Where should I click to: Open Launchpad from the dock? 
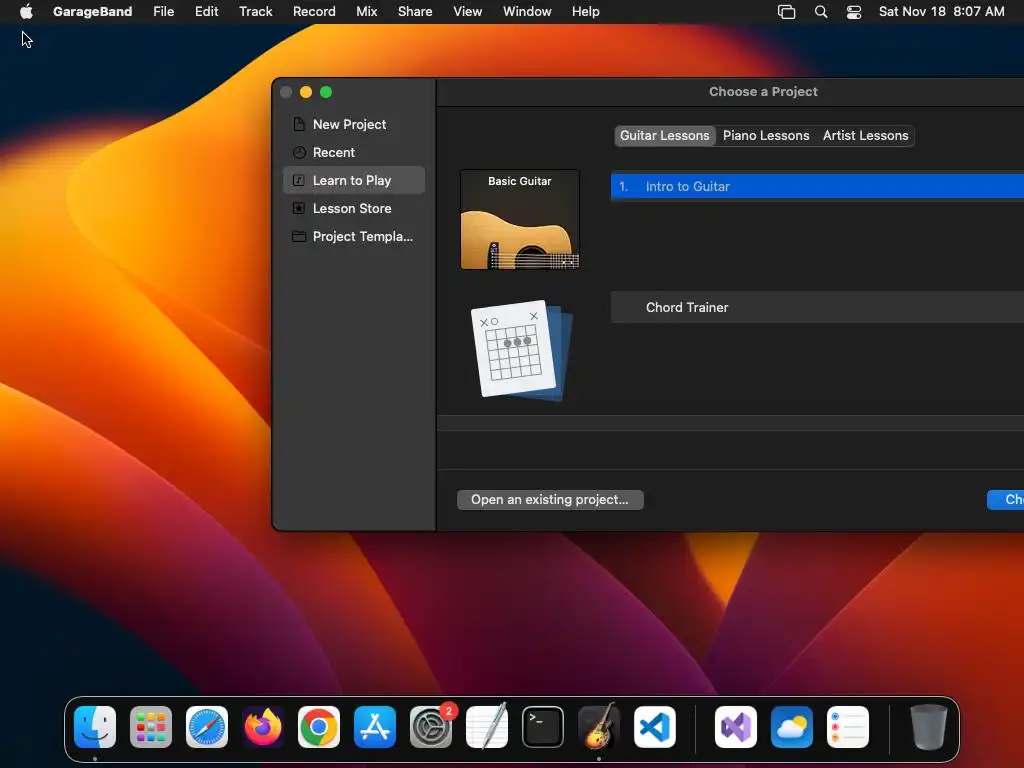[151, 726]
